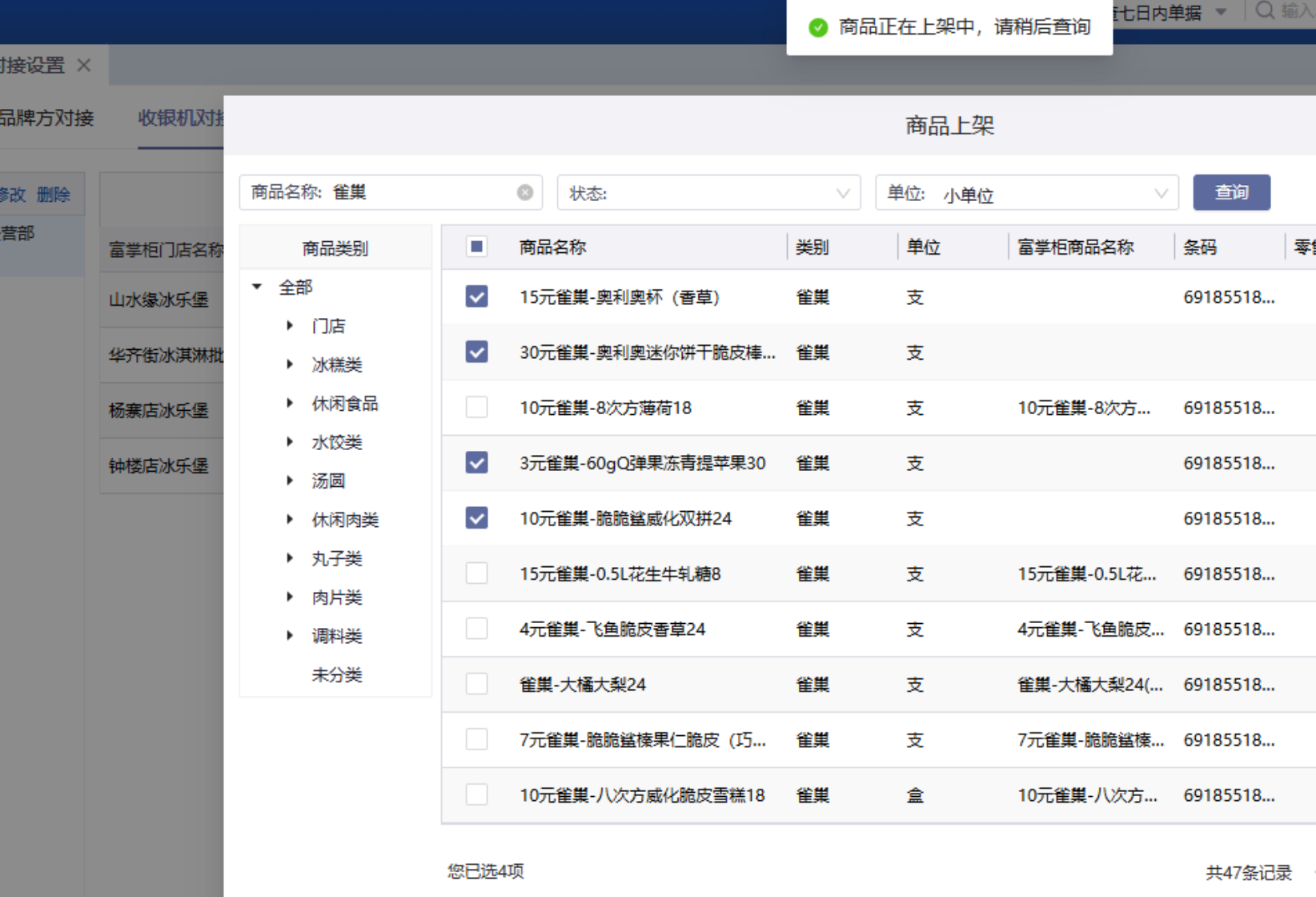Click the 查询 button
The height and width of the screenshot is (897, 1316).
pyautogui.click(x=1230, y=192)
